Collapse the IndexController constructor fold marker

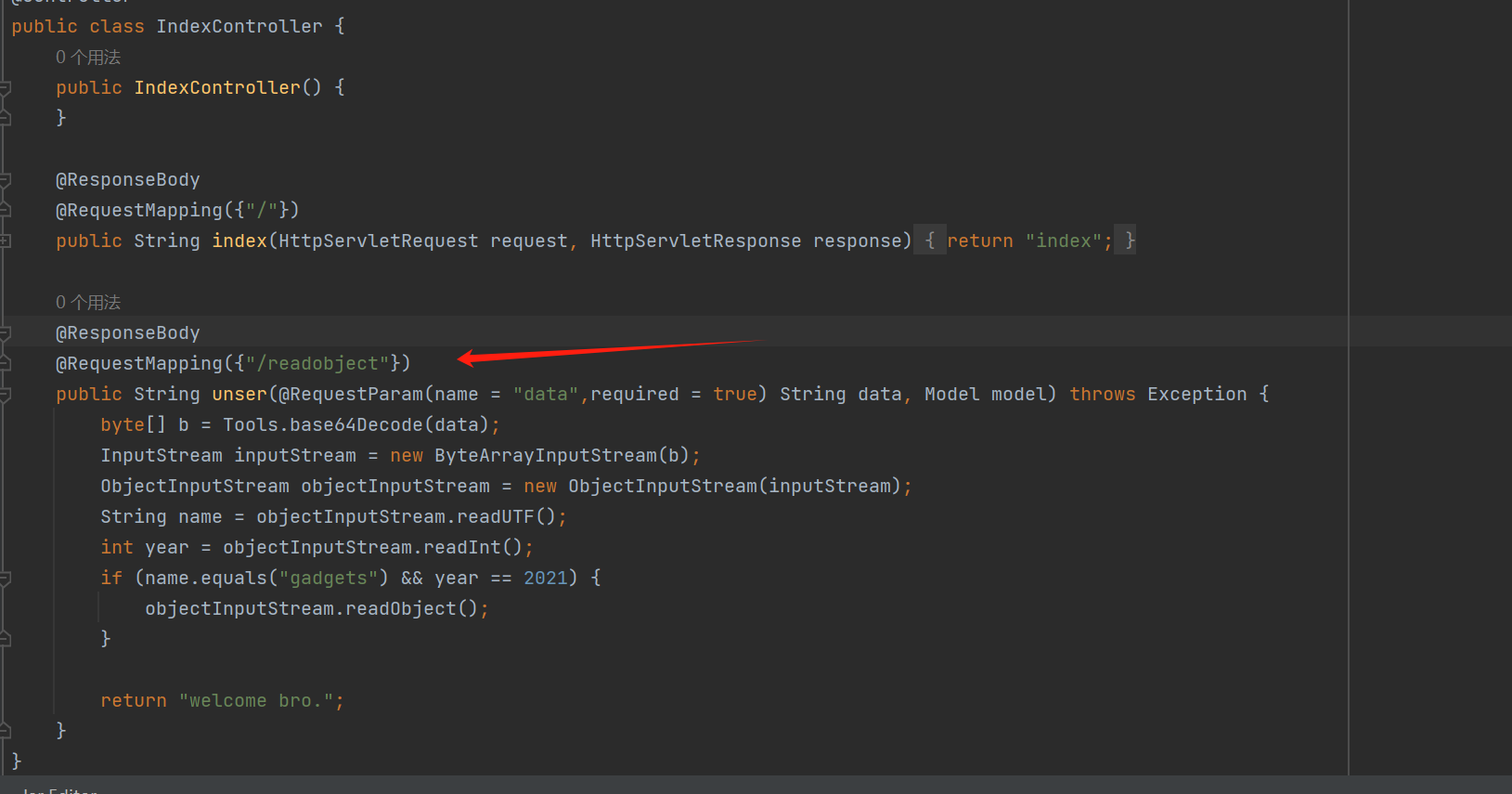click(5, 87)
